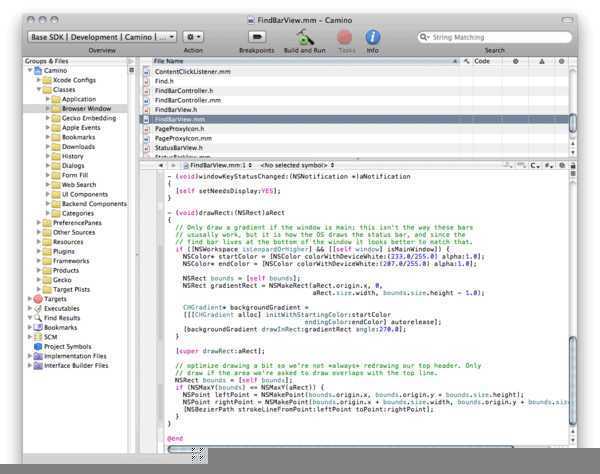Click the Implementation Files smart group icon
Image resolution: width=600 pixels, height=474 pixels.
tap(38, 356)
